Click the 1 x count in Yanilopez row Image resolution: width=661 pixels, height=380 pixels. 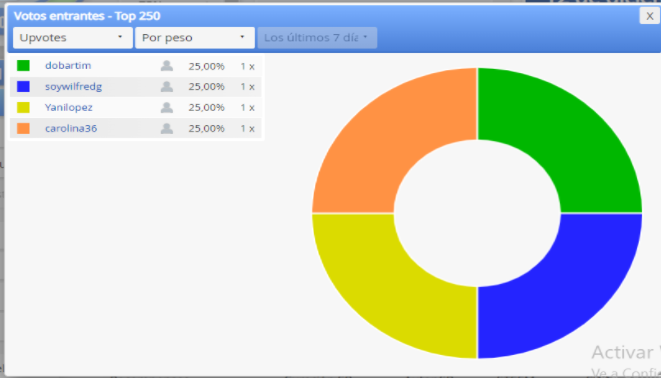pyautogui.click(x=247, y=108)
